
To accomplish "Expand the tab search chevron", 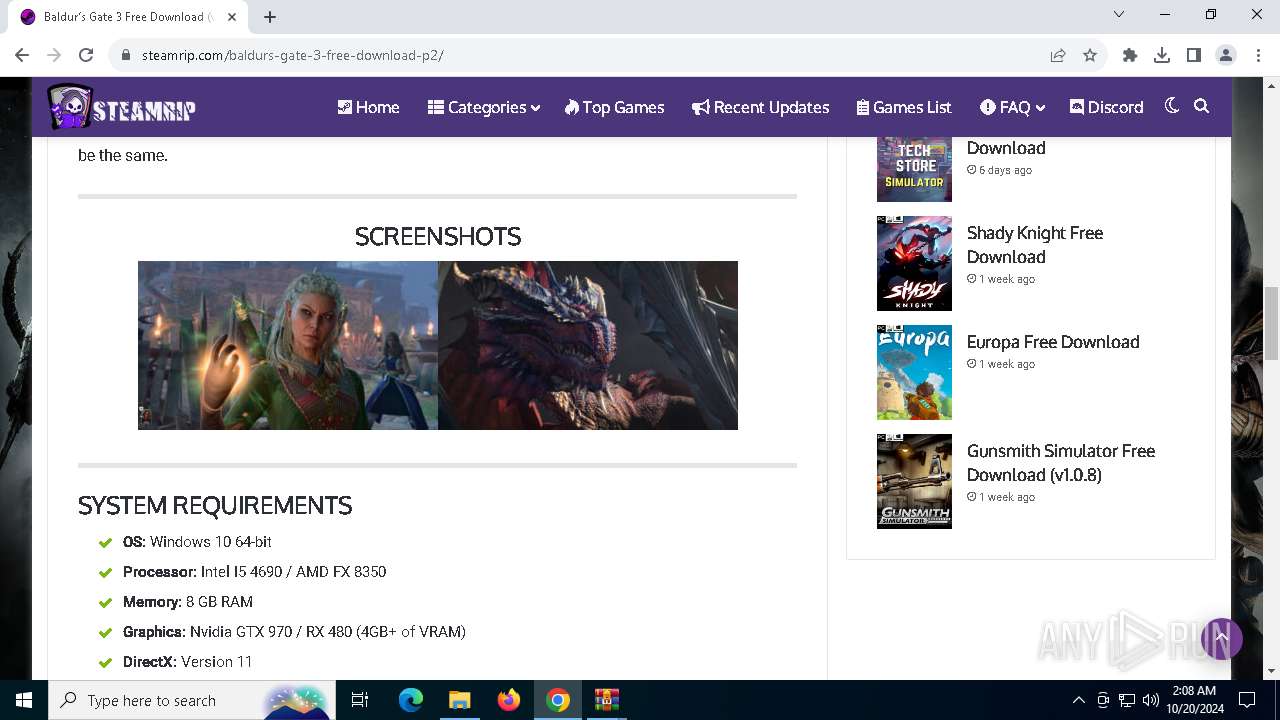I will click(1119, 15).
